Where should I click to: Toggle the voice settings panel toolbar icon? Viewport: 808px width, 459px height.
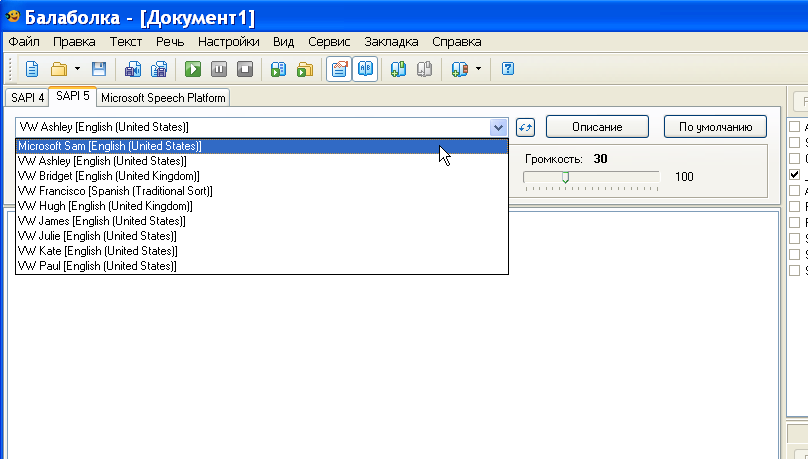tap(339, 69)
